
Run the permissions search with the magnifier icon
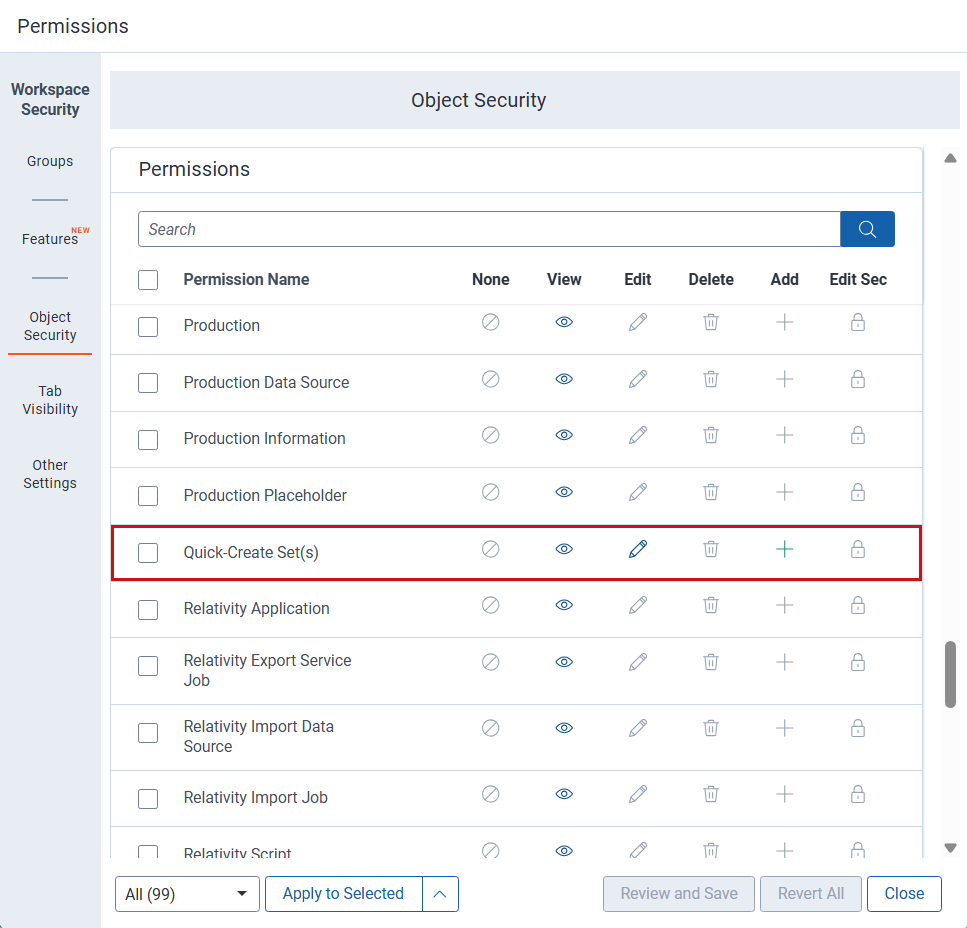coord(867,229)
